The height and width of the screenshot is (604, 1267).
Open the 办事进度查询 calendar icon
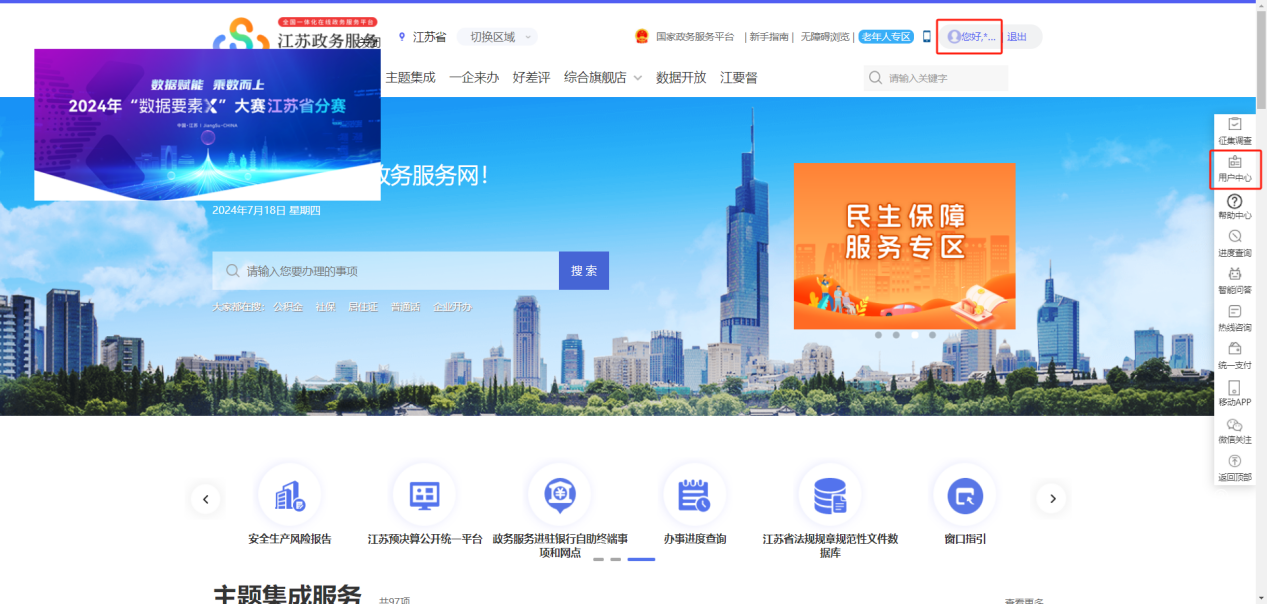point(694,496)
